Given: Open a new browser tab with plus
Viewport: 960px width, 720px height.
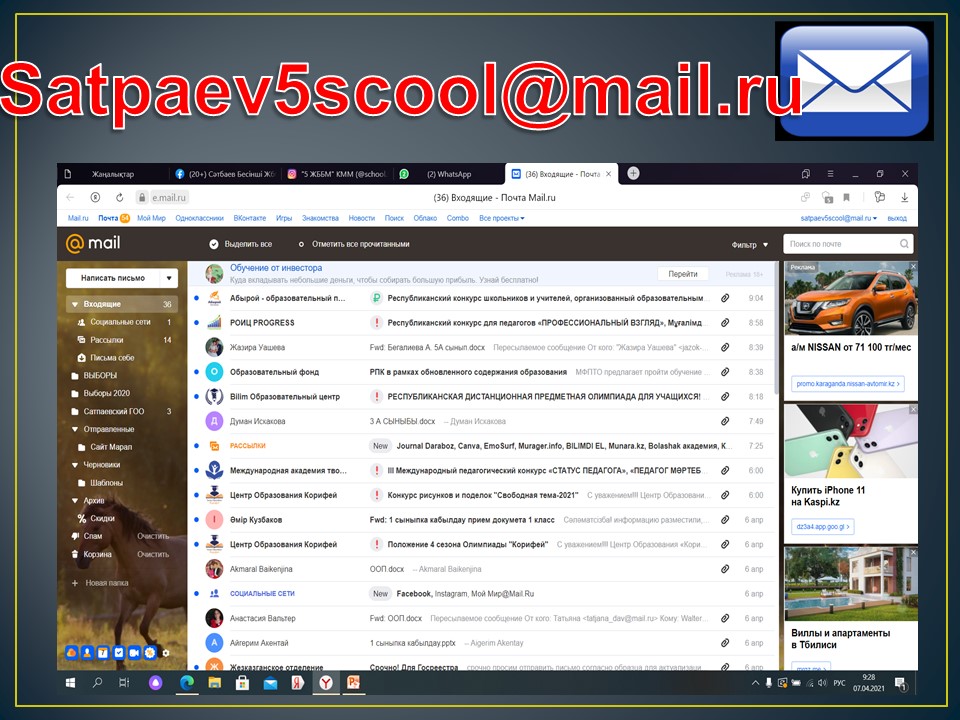Looking at the screenshot, I should (x=634, y=173).
